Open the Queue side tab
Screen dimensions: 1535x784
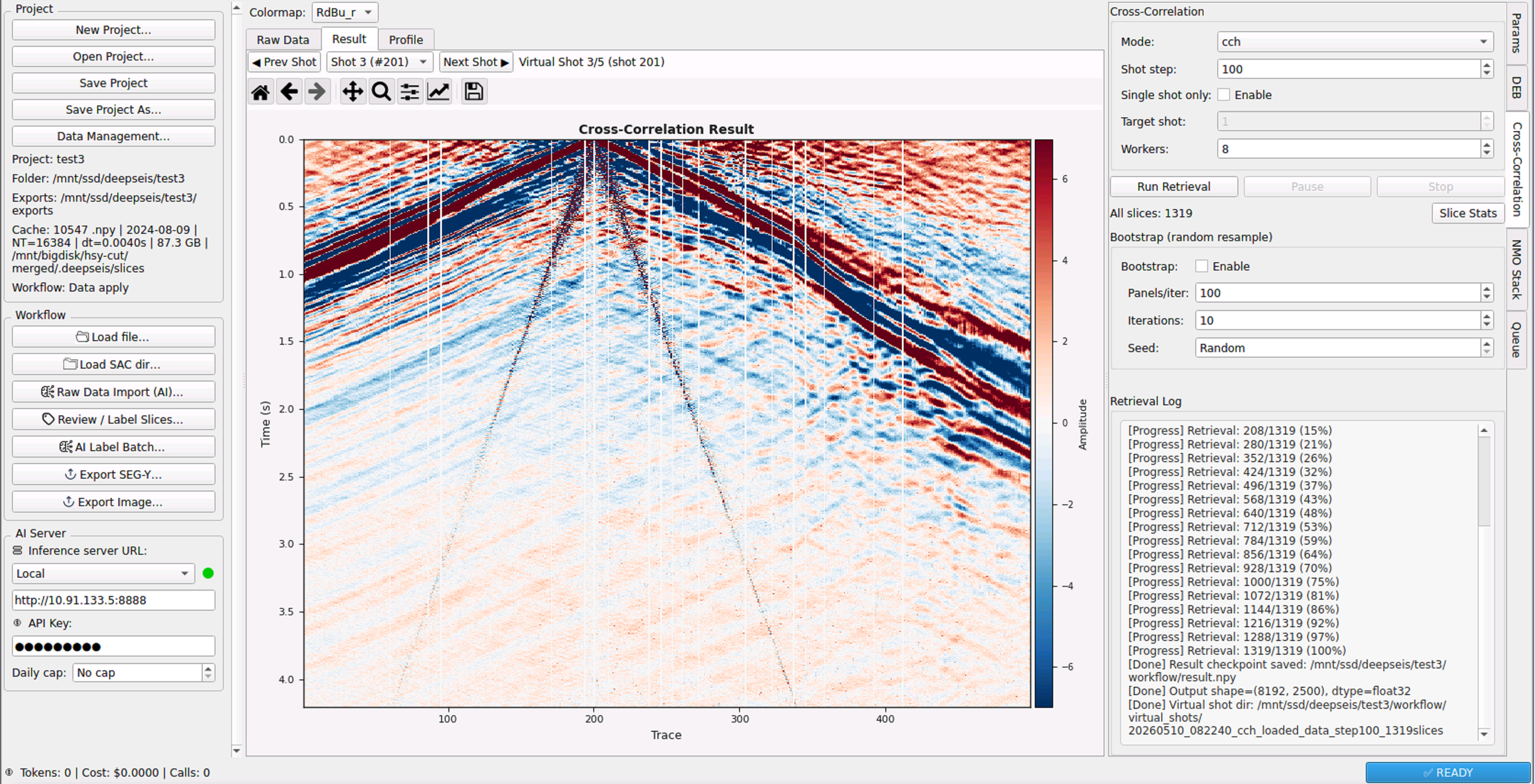coord(1517,340)
